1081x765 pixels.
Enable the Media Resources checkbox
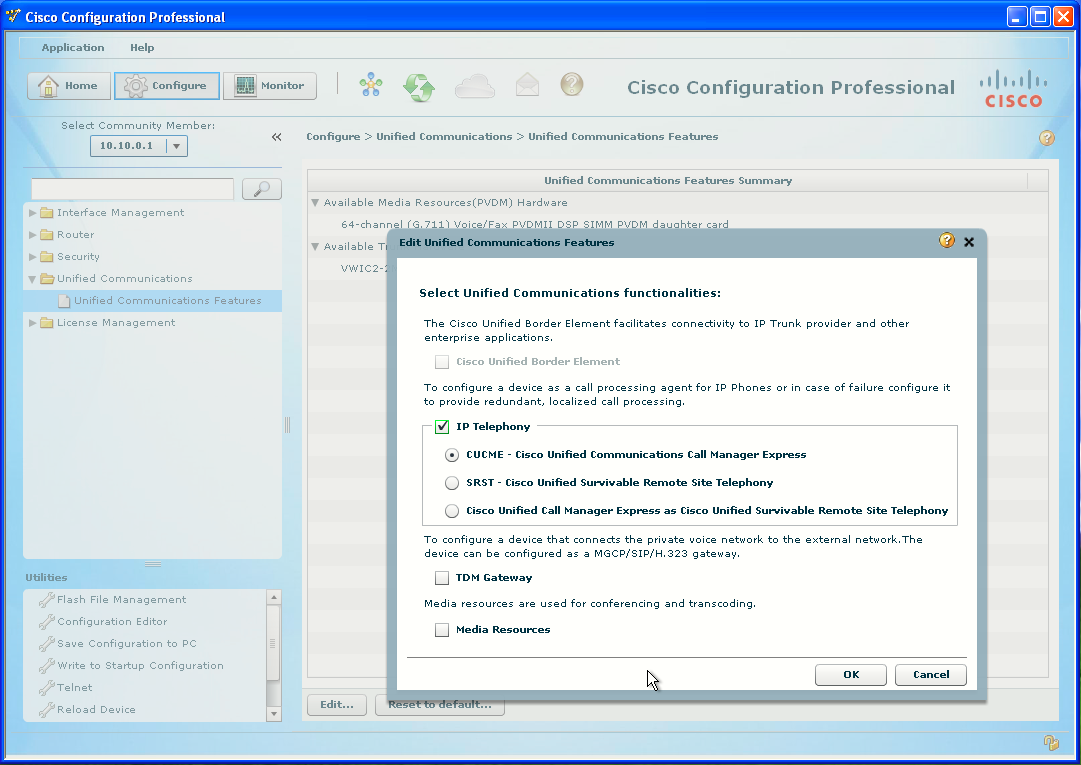[442, 630]
